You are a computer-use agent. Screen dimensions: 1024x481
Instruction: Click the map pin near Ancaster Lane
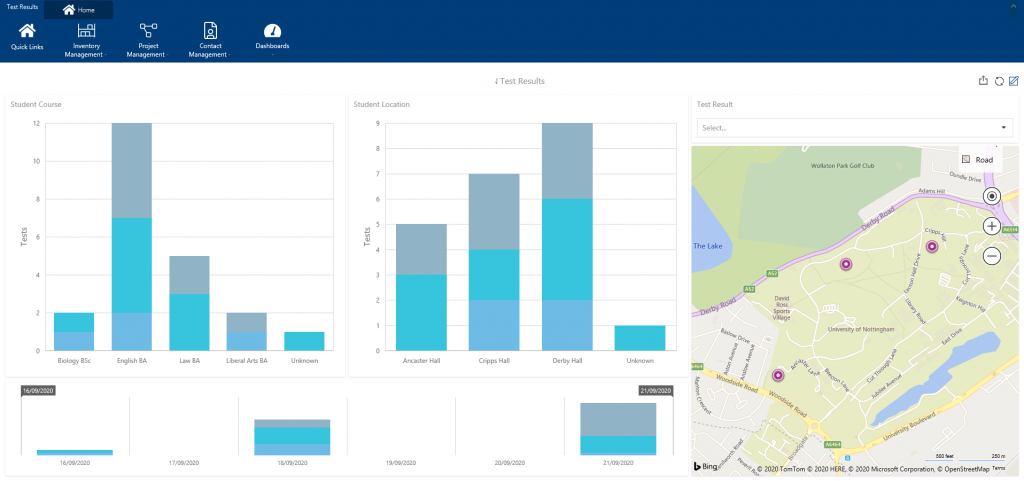pyautogui.click(x=778, y=375)
